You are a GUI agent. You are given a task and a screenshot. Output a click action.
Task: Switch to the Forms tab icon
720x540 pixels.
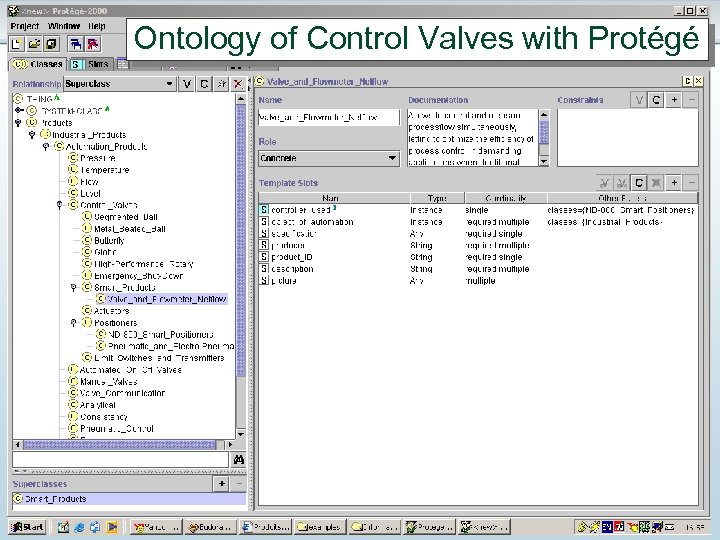pyautogui.click(x=122, y=64)
